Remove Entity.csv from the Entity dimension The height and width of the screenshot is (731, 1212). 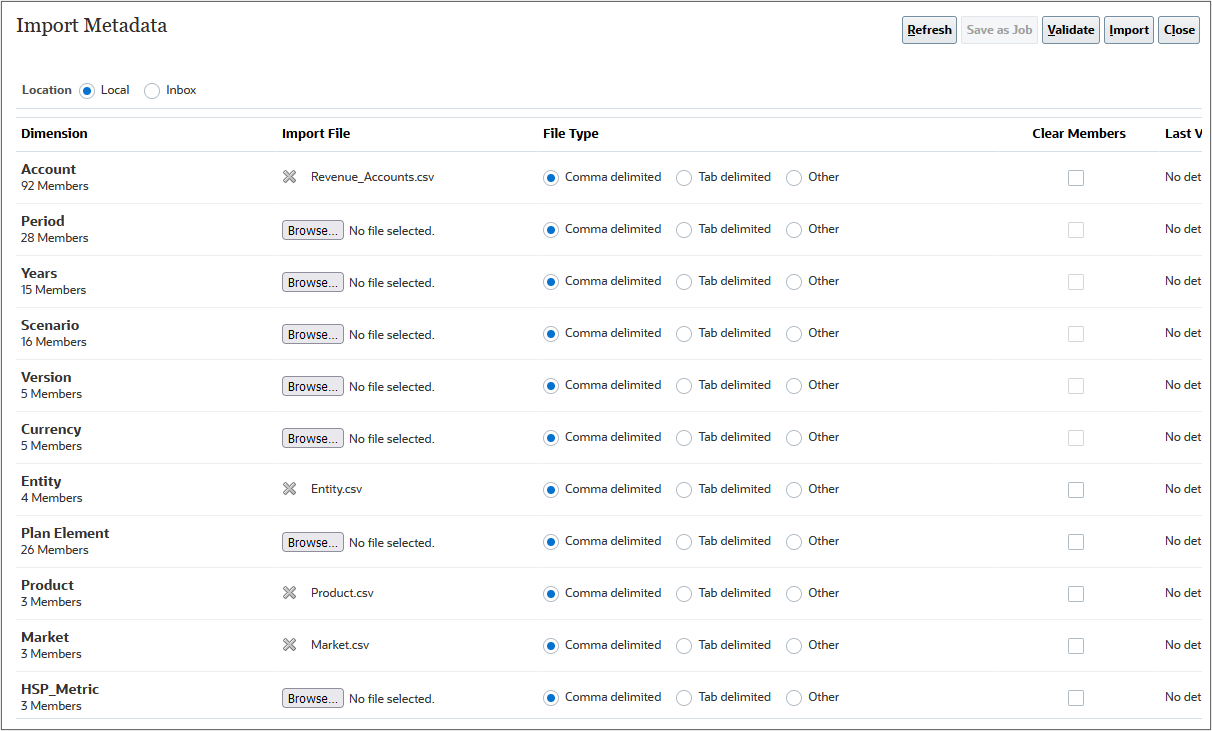[x=290, y=489]
